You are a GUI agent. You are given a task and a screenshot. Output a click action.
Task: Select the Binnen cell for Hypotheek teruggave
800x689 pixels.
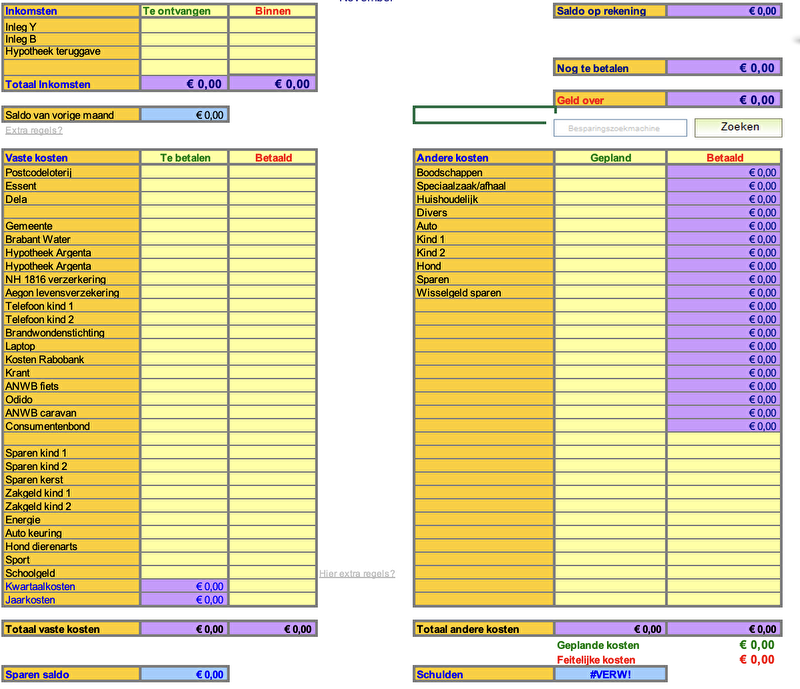pyautogui.click(x=272, y=52)
